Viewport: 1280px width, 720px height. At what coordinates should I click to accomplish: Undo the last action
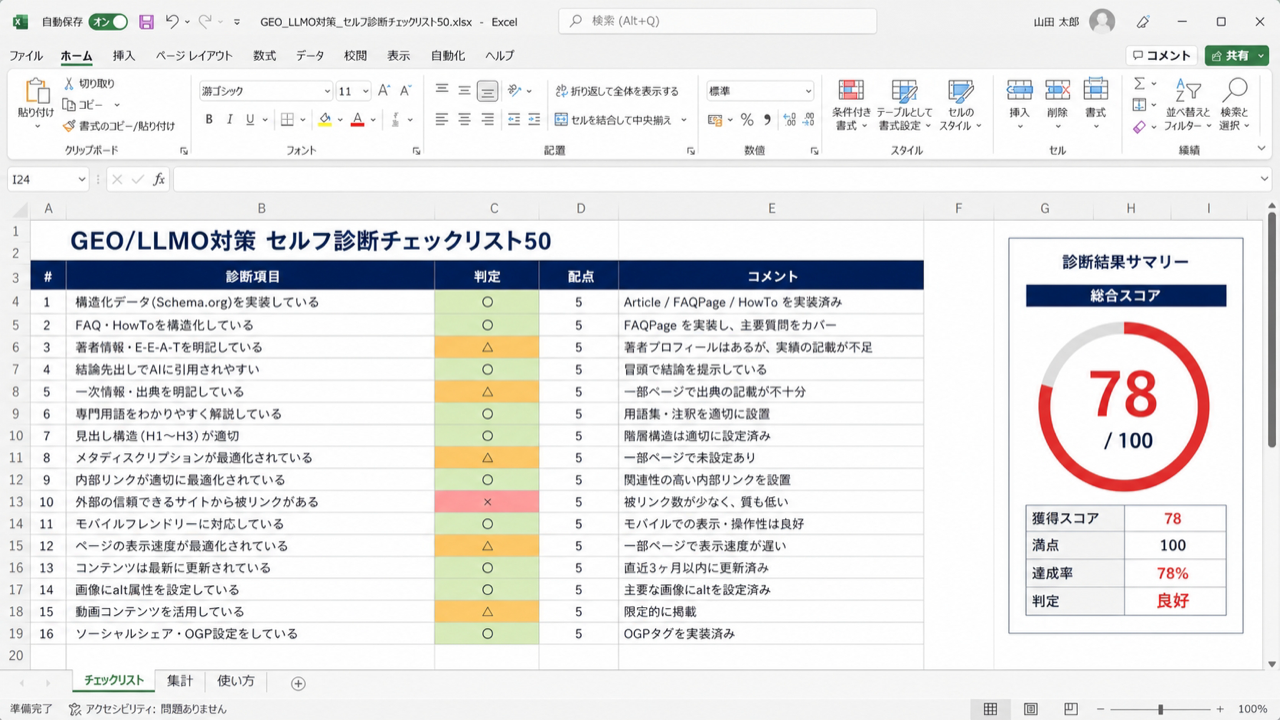[x=172, y=21]
